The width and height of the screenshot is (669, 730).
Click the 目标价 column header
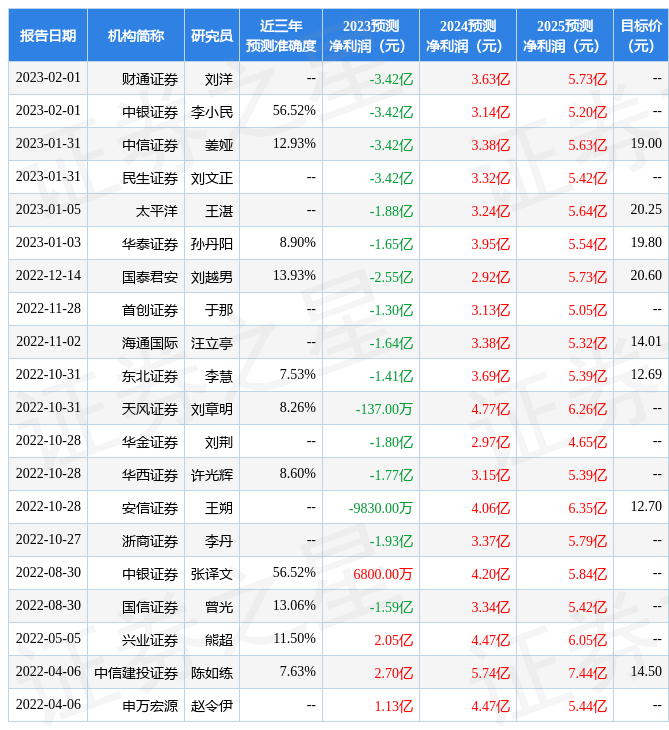point(640,36)
